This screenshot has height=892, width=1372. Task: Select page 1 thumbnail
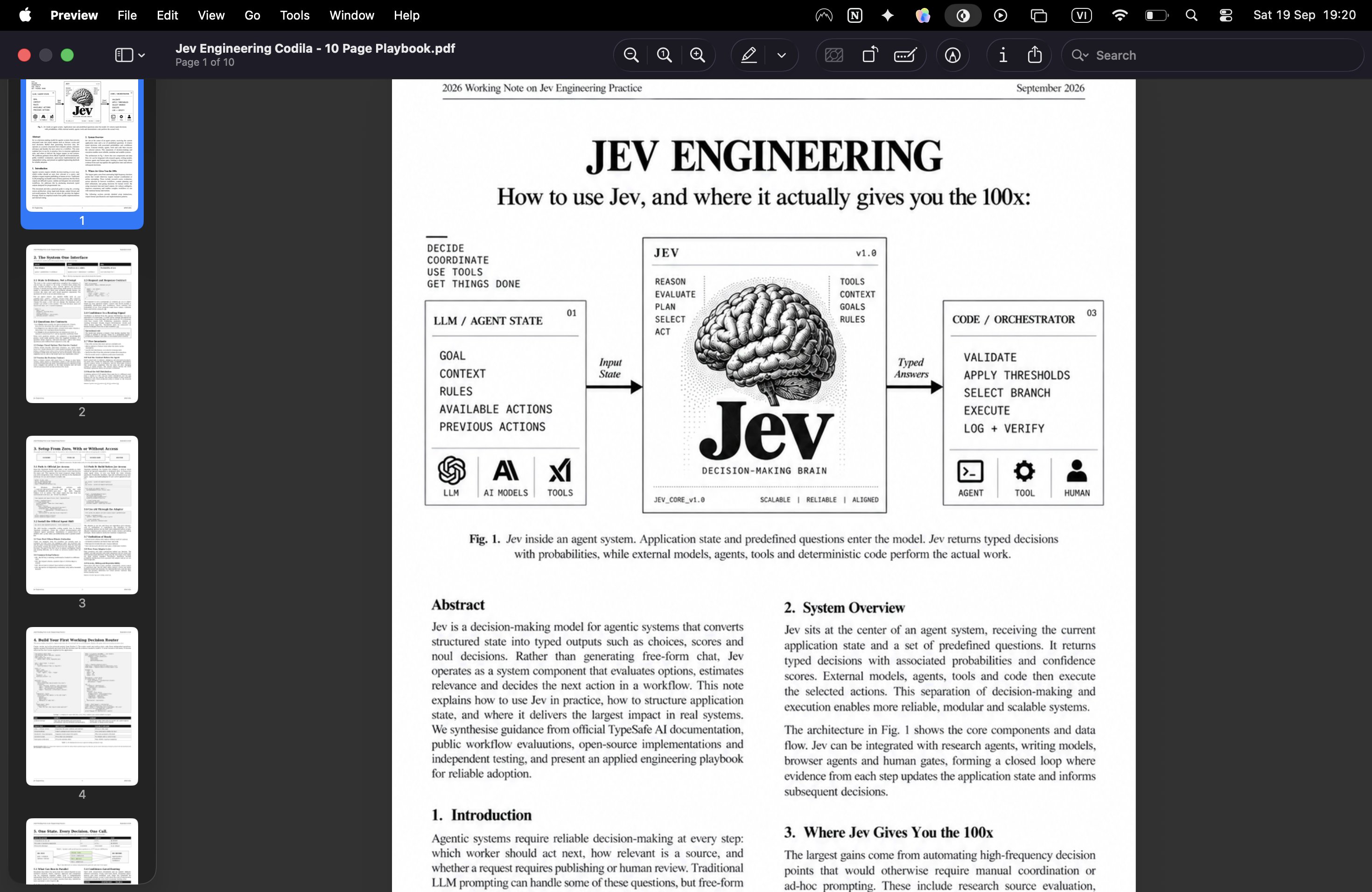point(82,146)
